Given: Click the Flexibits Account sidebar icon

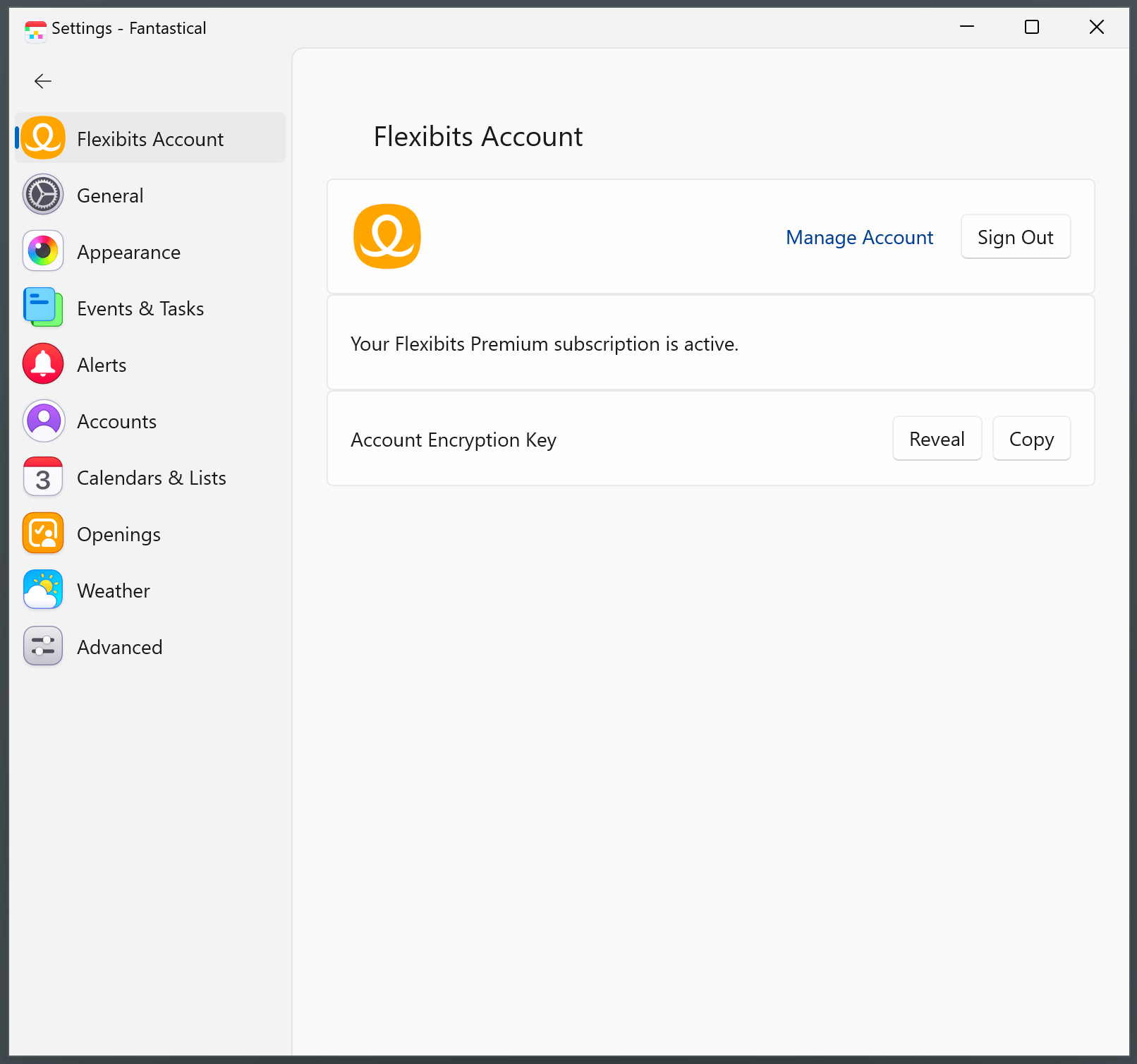Looking at the screenshot, I should pyautogui.click(x=43, y=138).
